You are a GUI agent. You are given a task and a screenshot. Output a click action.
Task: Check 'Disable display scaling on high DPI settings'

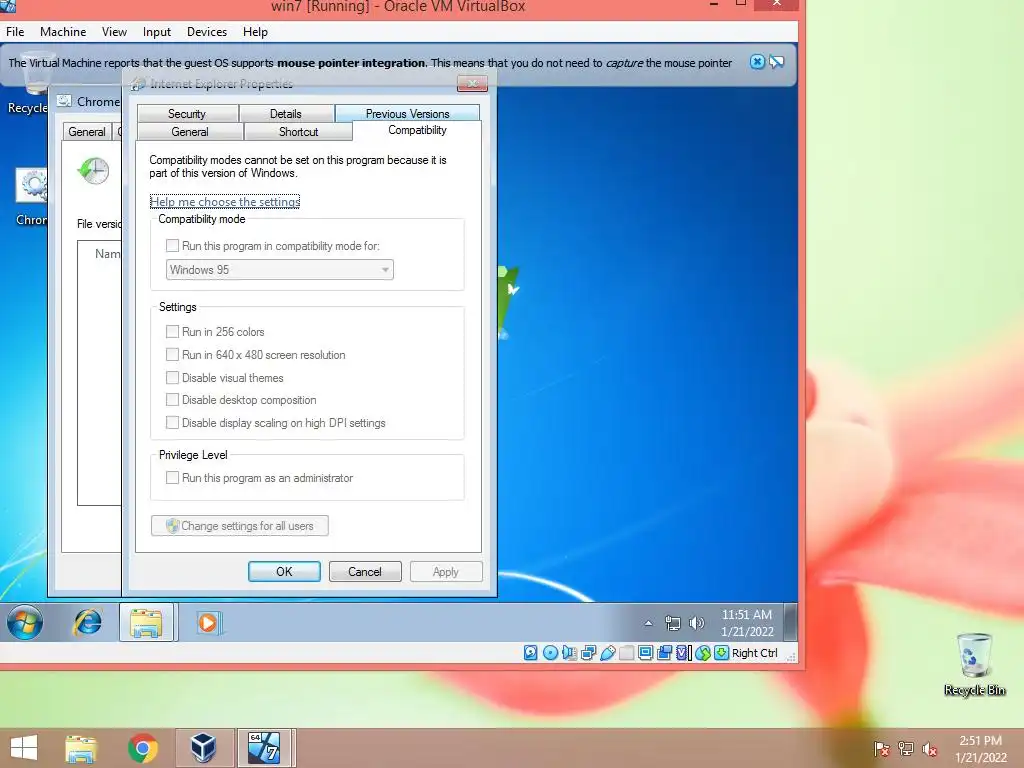pos(172,423)
